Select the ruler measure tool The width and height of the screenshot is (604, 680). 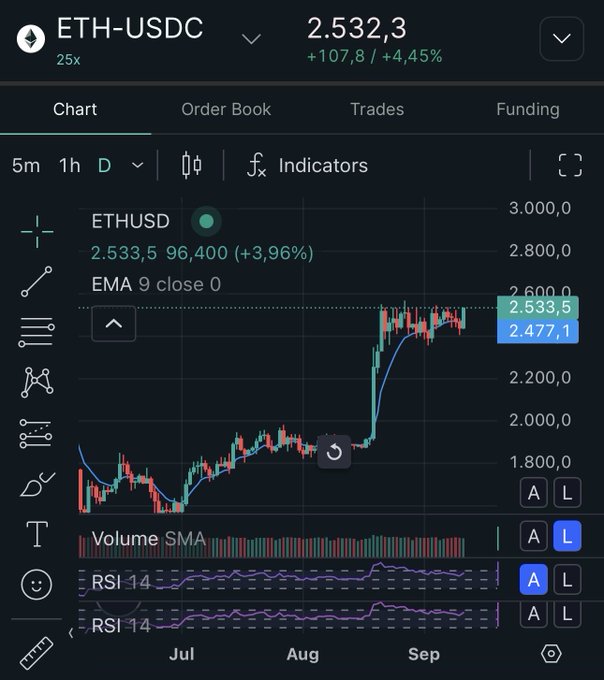tap(36, 653)
